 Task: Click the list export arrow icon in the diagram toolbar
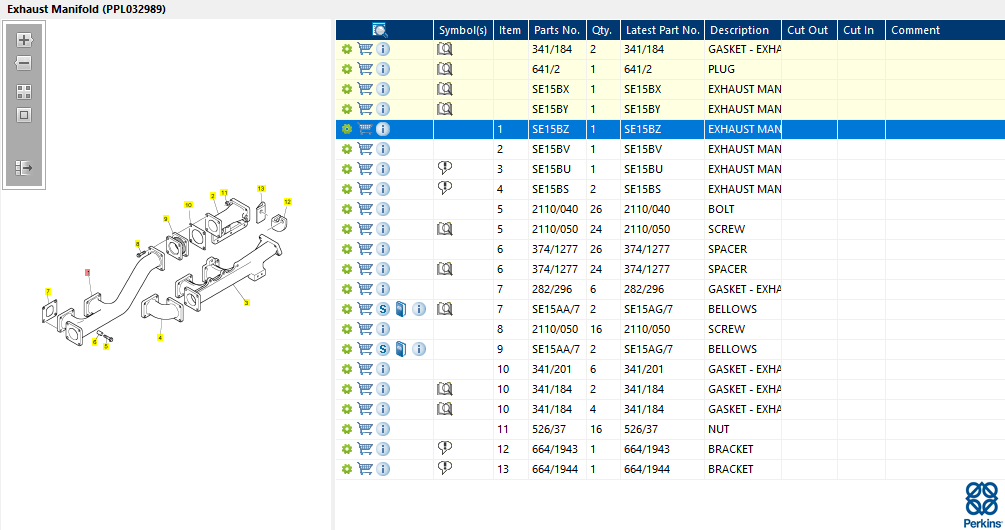[24, 168]
